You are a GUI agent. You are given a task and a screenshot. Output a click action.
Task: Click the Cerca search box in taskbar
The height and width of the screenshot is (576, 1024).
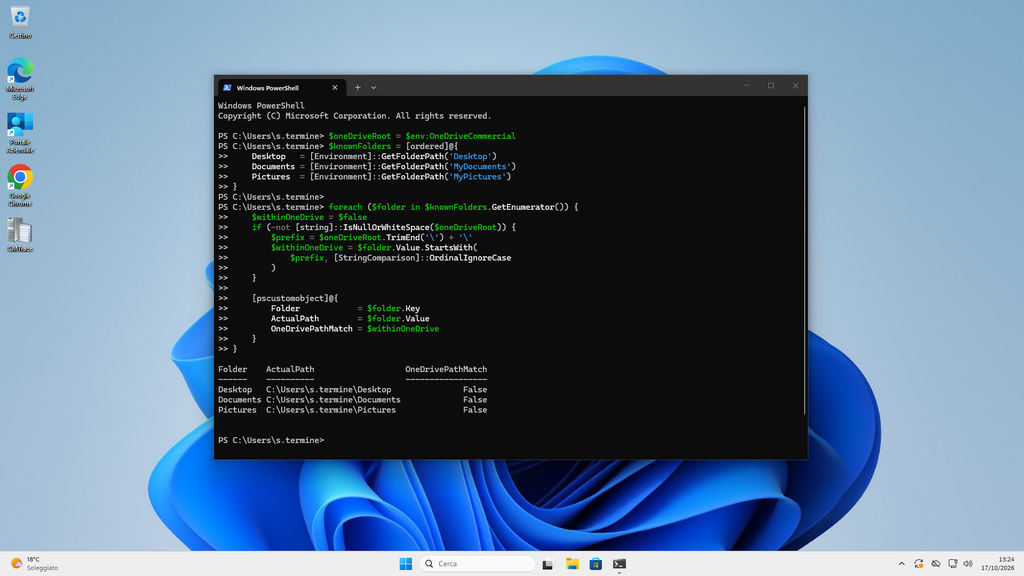tap(477, 564)
